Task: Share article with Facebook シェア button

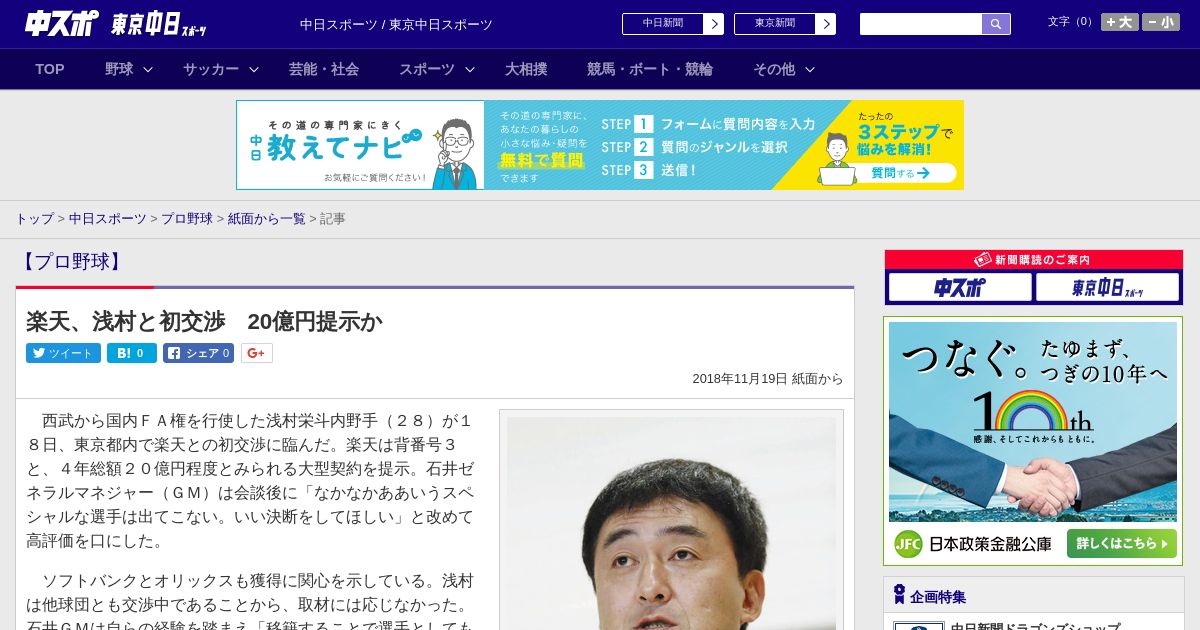Action: [x=198, y=353]
